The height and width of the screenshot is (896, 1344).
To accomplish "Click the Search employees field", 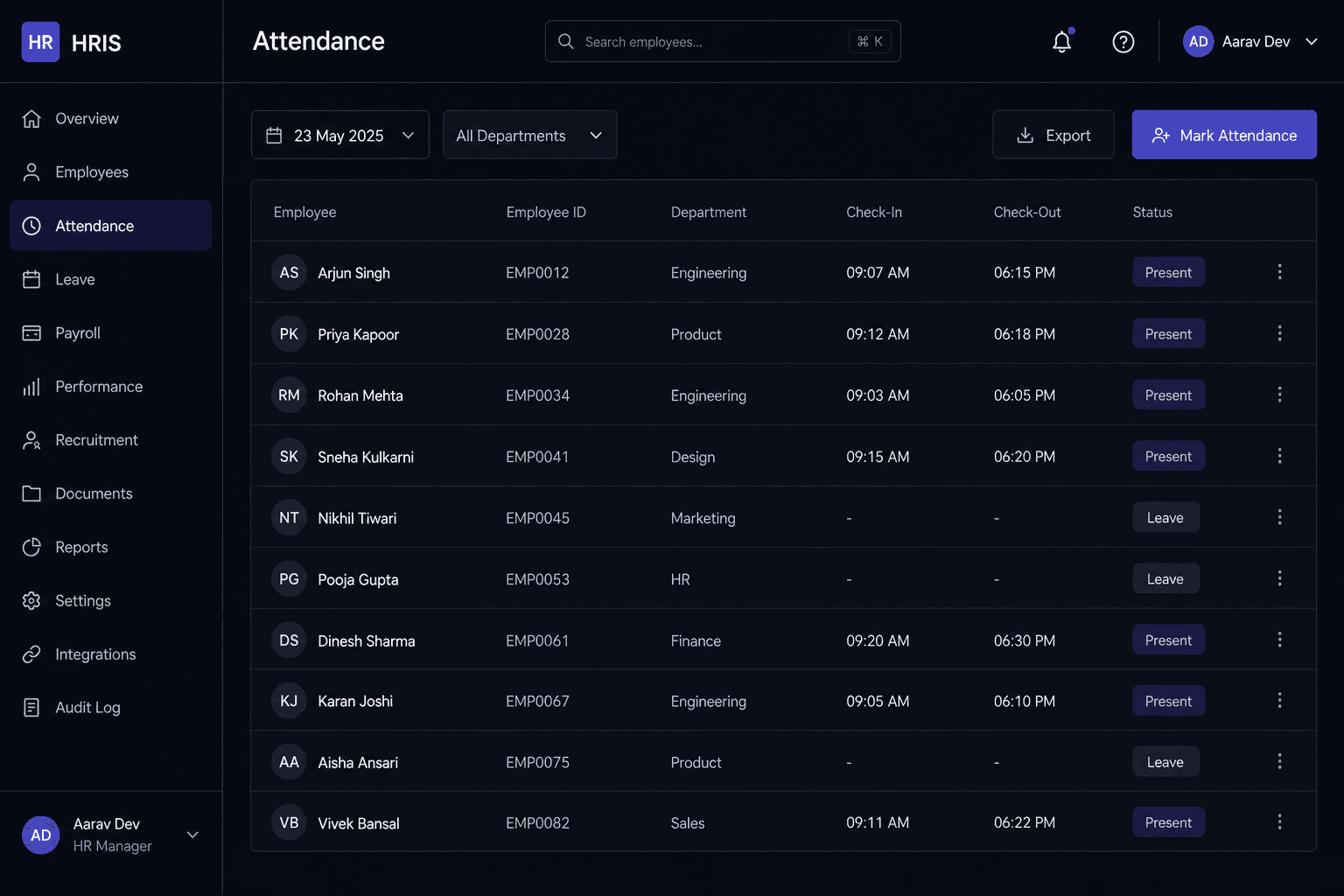I will pos(723,41).
